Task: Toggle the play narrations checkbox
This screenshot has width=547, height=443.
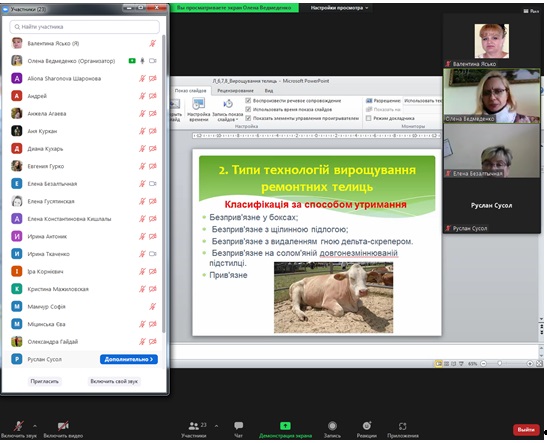Action: pos(248,100)
